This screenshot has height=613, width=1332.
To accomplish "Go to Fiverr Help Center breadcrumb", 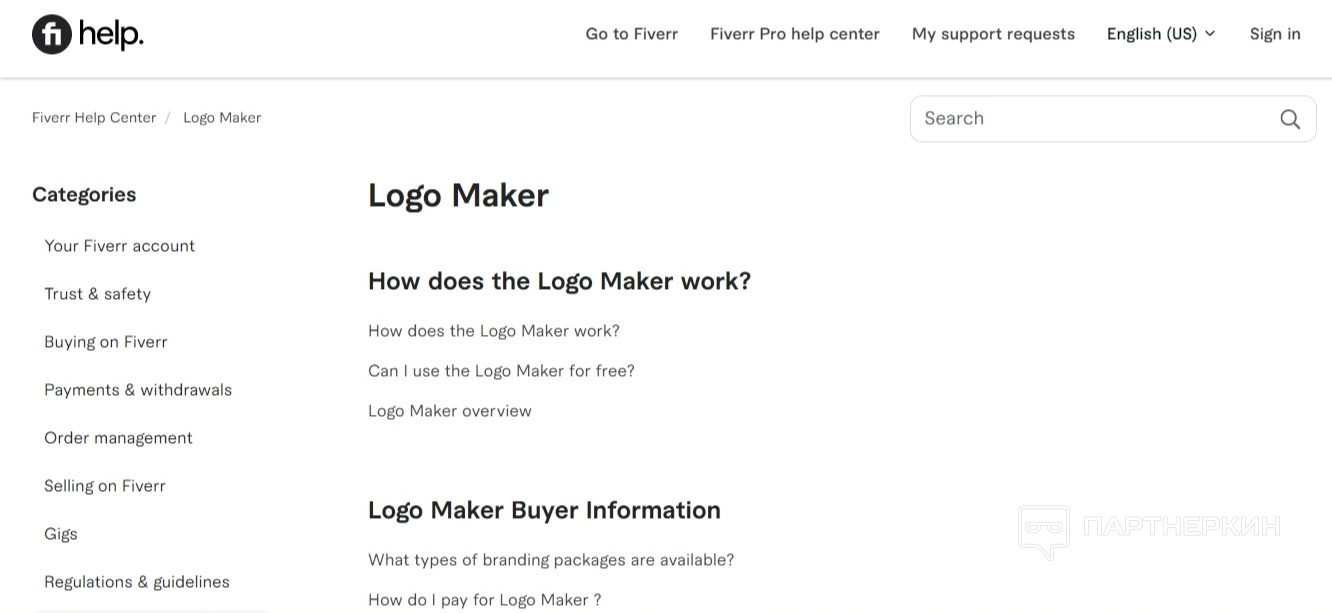I will [x=94, y=118].
